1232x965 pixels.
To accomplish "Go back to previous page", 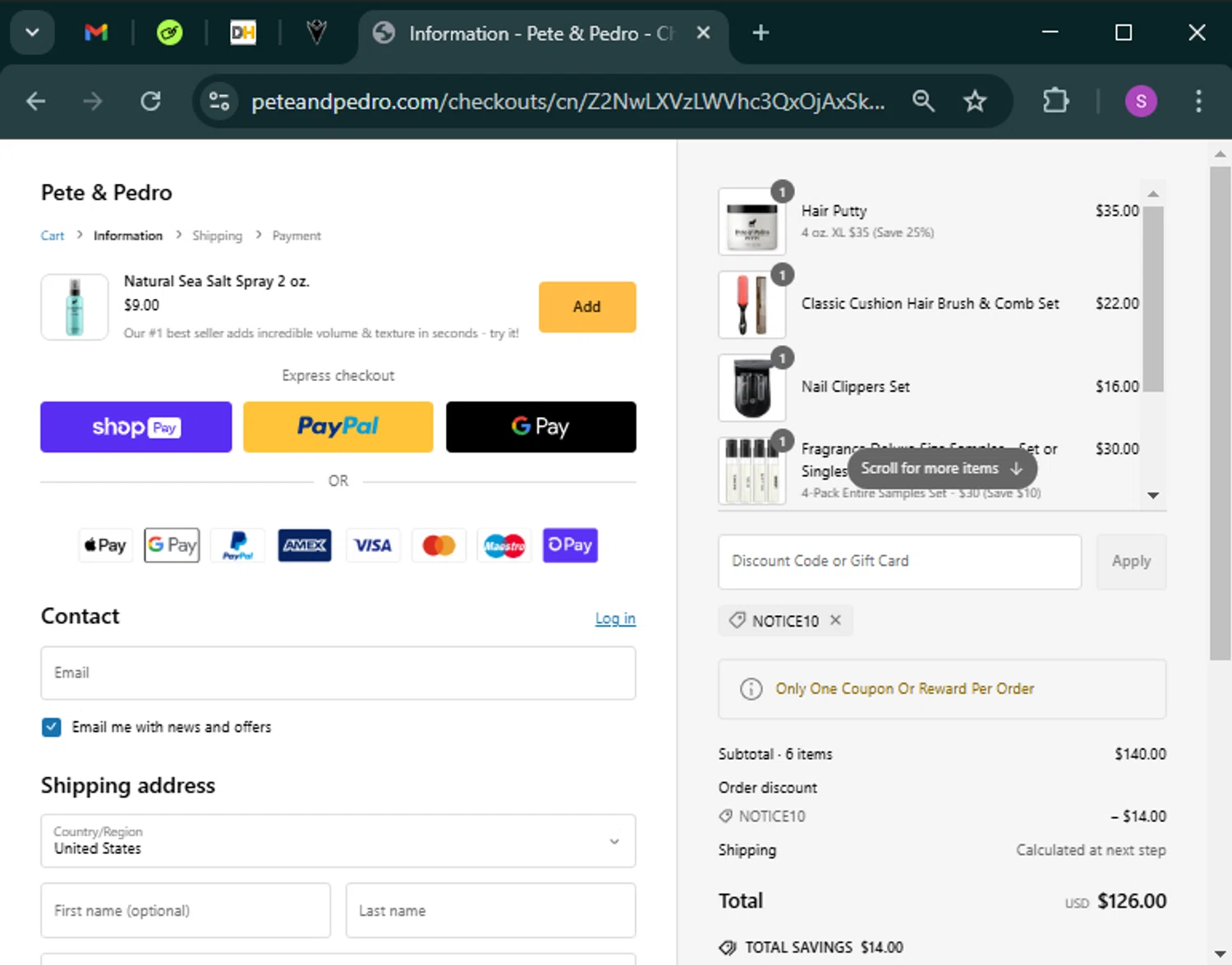I will click(36, 101).
